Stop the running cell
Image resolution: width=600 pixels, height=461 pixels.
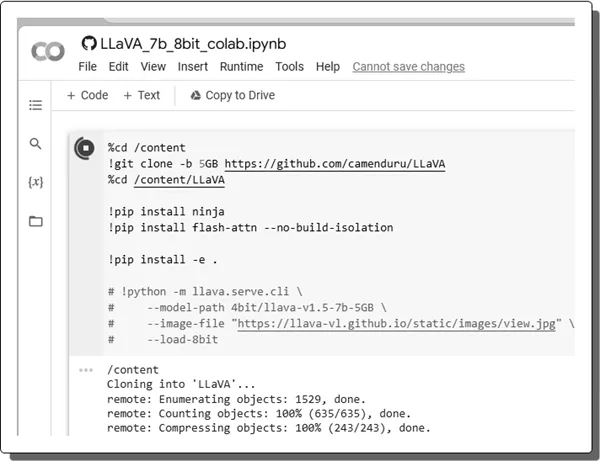tap(86, 148)
